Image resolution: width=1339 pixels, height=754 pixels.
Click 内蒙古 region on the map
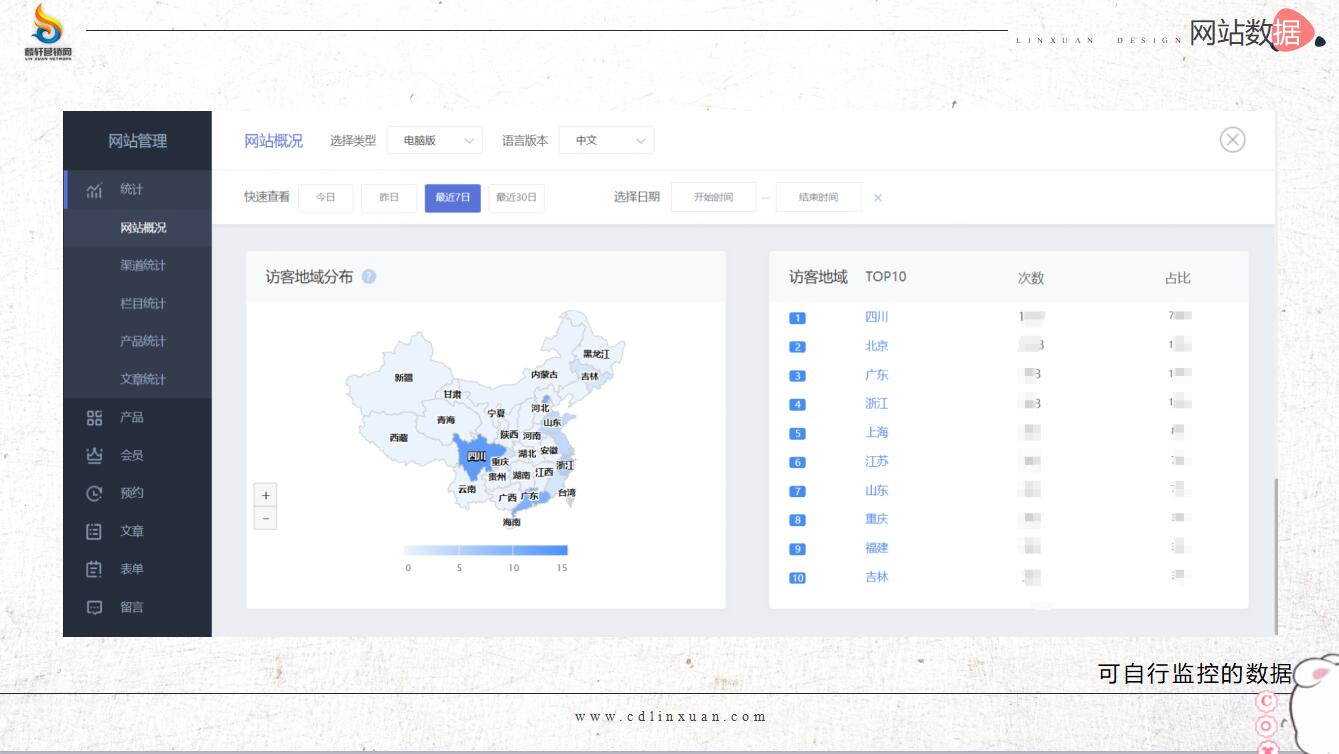544,374
